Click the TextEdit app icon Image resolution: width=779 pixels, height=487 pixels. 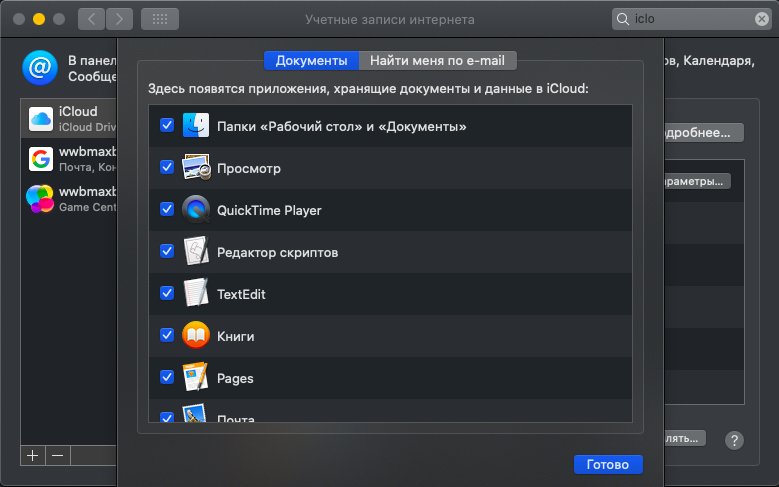point(196,293)
